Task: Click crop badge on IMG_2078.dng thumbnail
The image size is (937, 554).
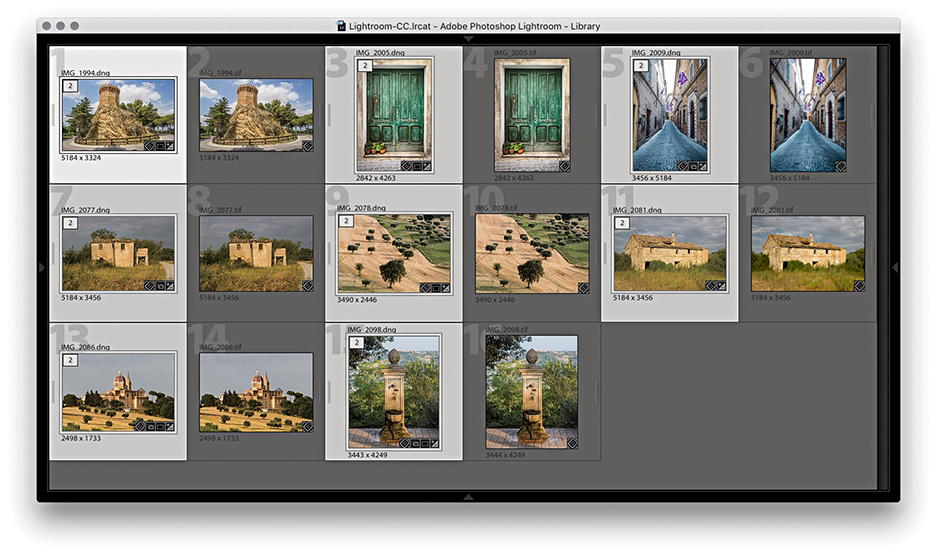Action: [435, 288]
